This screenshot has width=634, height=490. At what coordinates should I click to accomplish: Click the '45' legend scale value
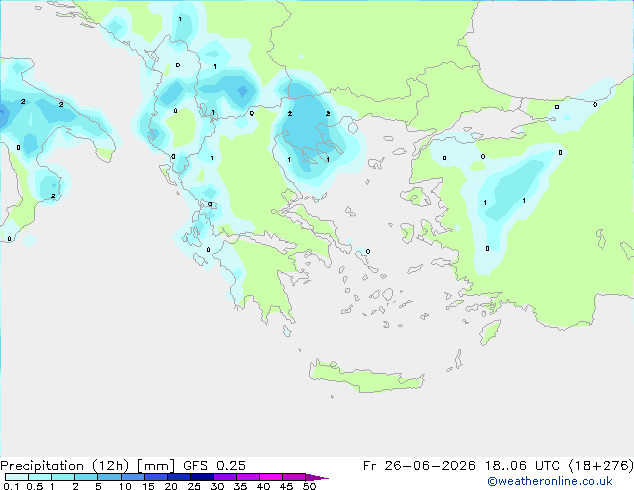point(287,486)
